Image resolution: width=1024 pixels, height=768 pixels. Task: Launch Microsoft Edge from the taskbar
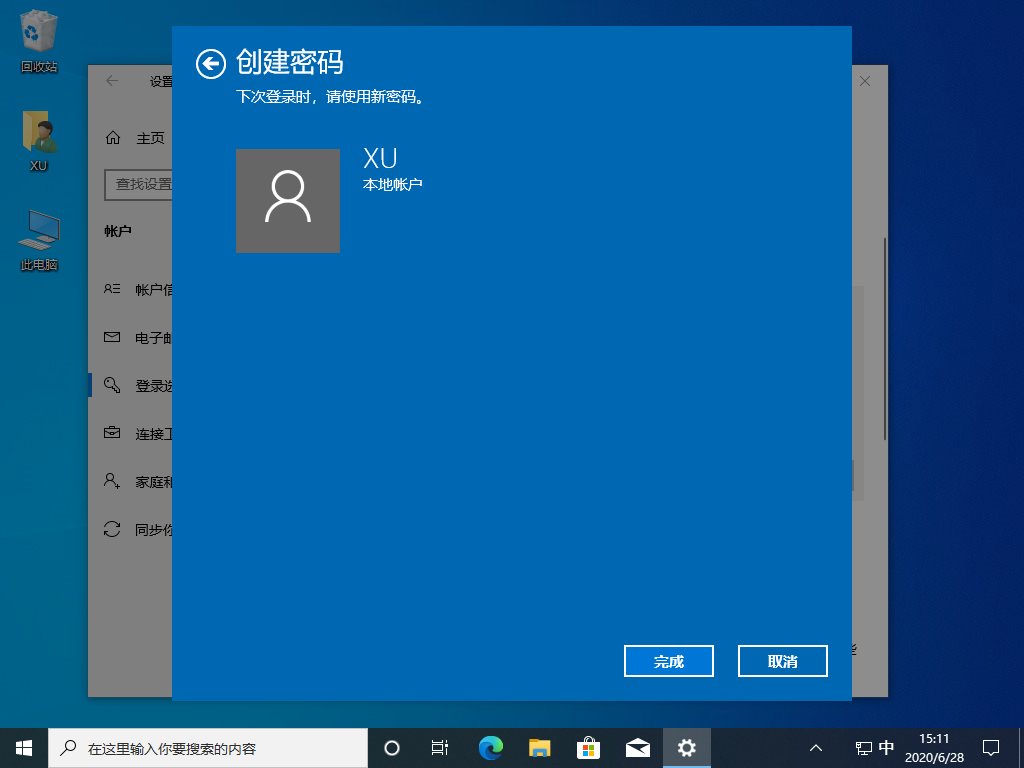coord(490,747)
